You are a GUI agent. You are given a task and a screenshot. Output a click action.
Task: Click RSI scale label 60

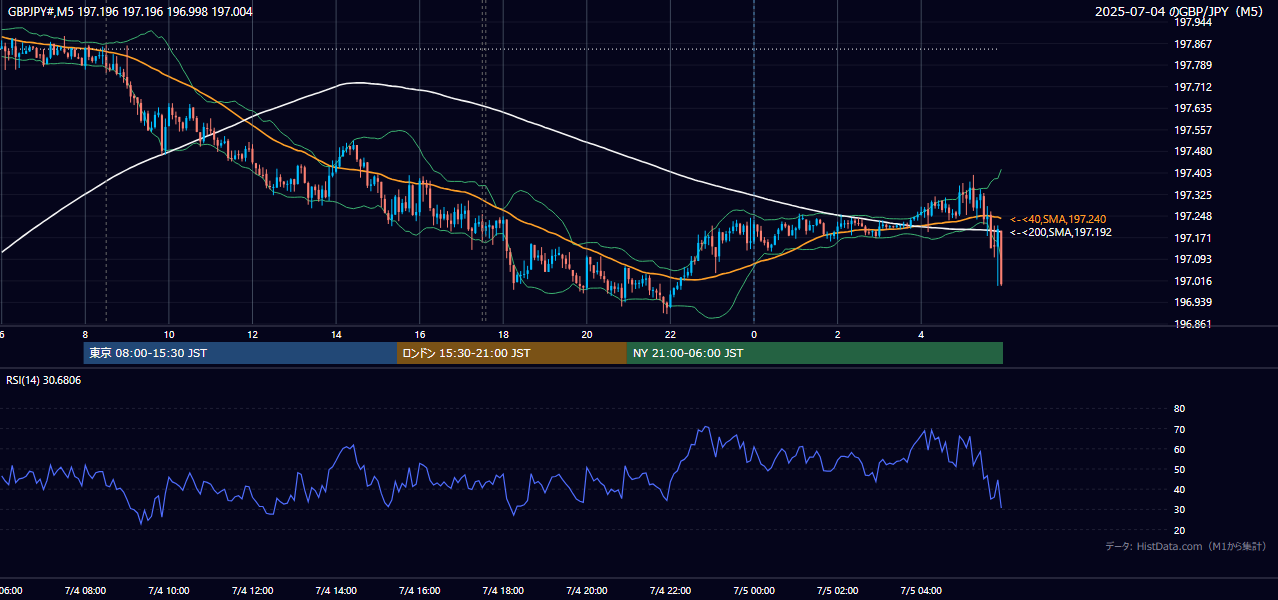tap(1179, 449)
